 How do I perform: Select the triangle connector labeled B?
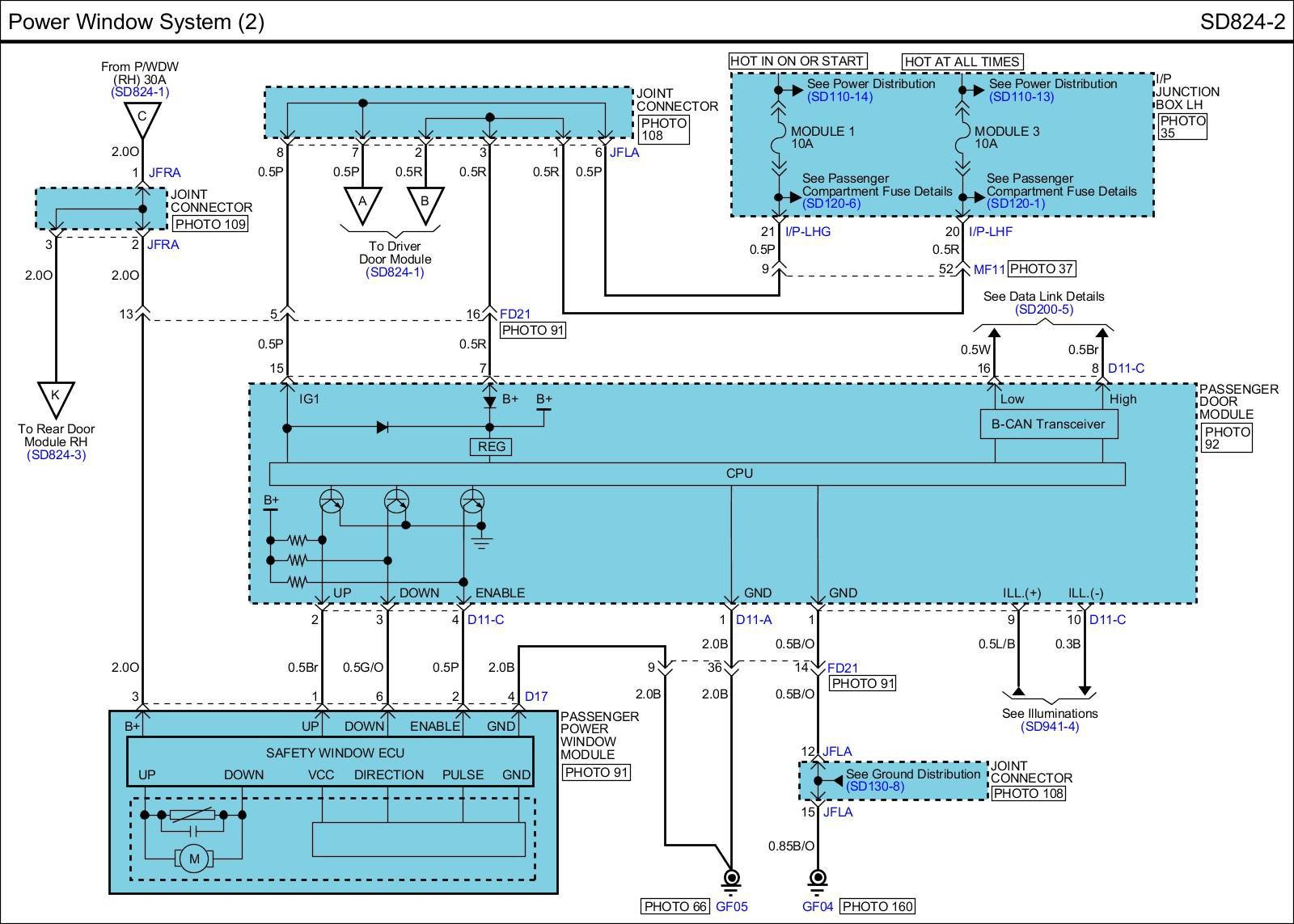coord(424,202)
